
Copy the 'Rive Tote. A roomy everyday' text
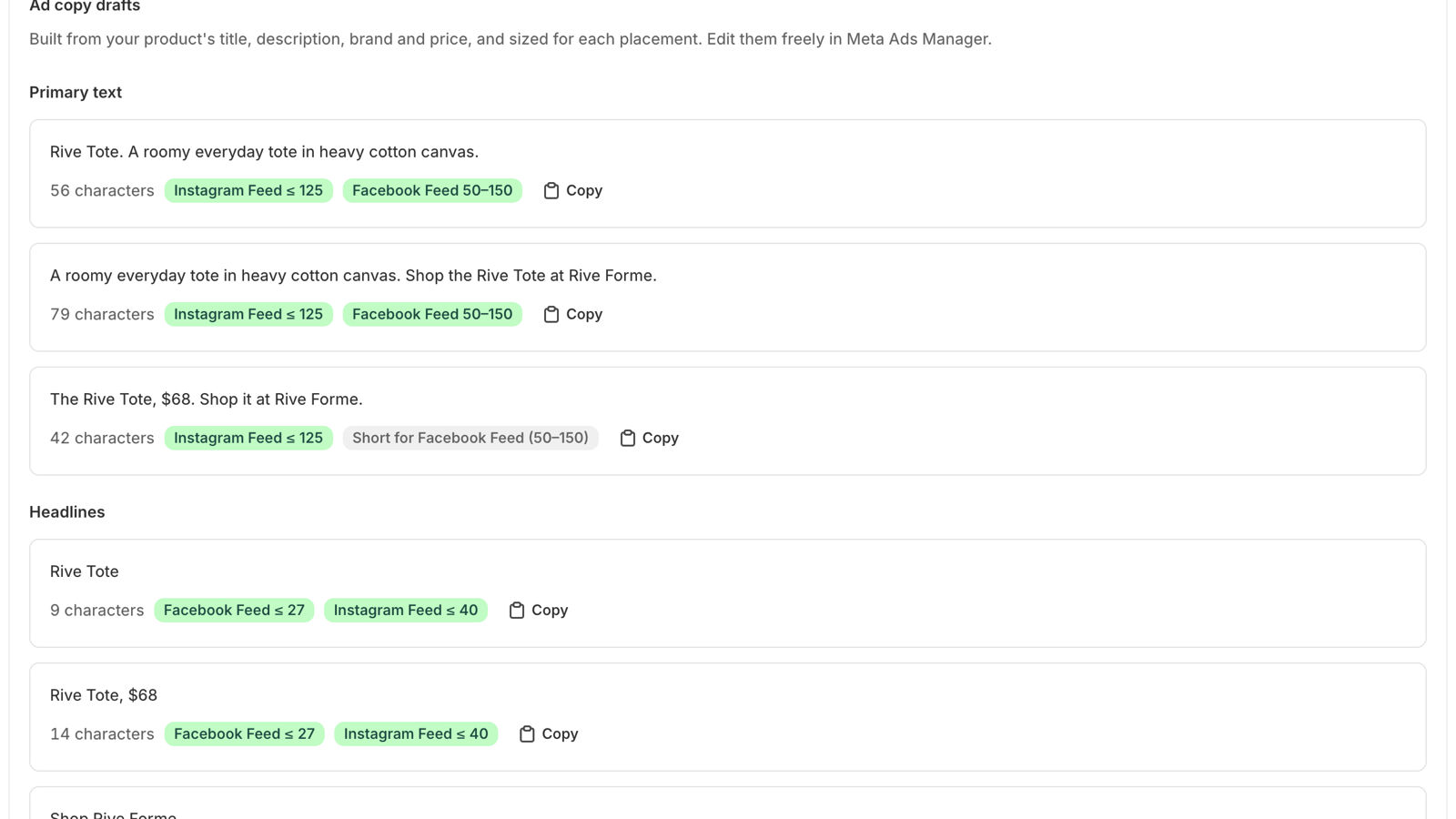click(573, 190)
